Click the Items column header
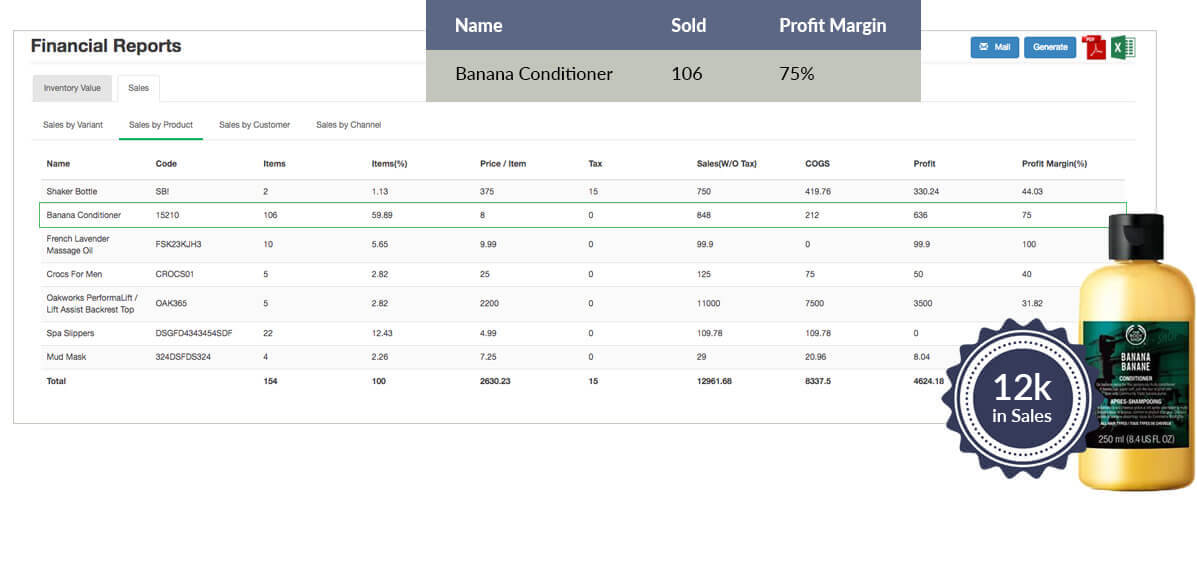1197x570 pixels. coord(274,163)
